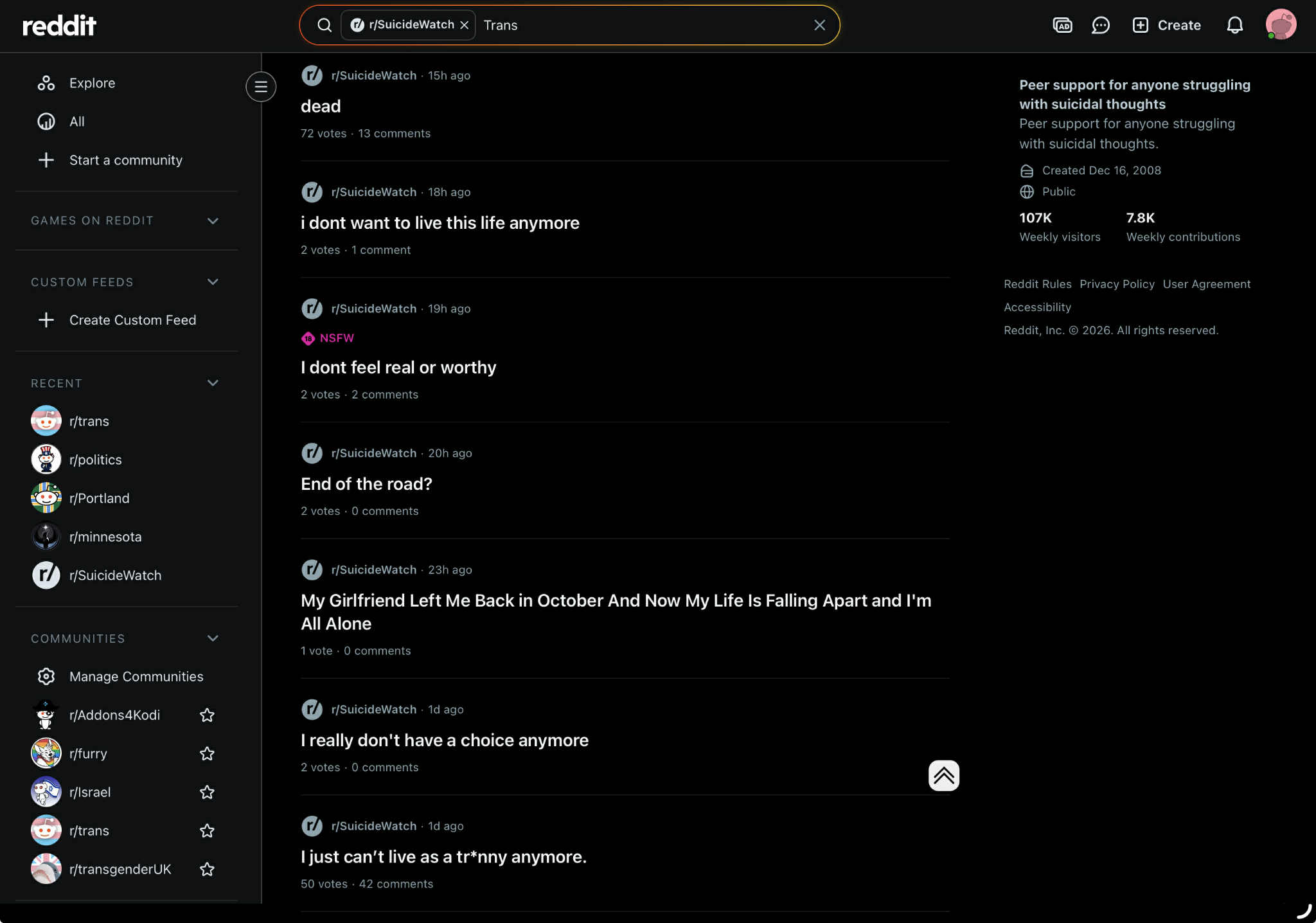Favorite r/Addons4Kodi with the star

tap(207, 715)
